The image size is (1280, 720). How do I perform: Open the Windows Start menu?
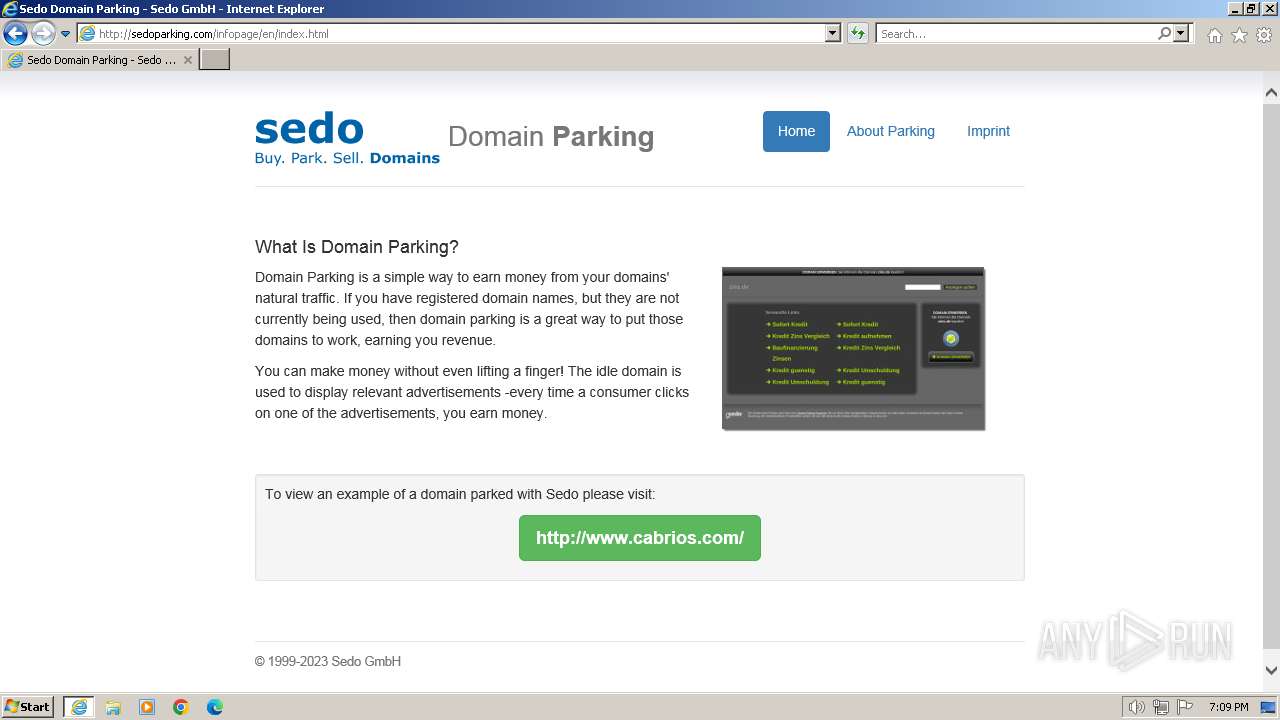[28, 707]
